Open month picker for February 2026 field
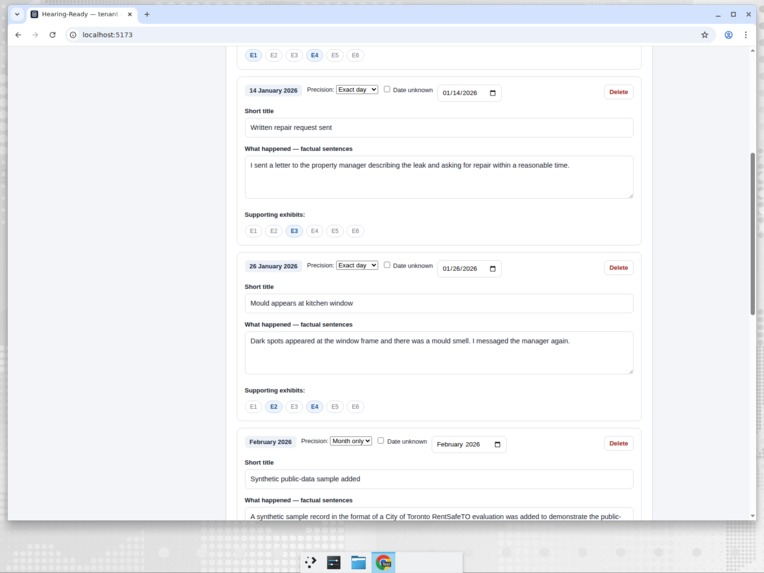The height and width of the screenshot is (573, 764). click(x=497, y=444)
